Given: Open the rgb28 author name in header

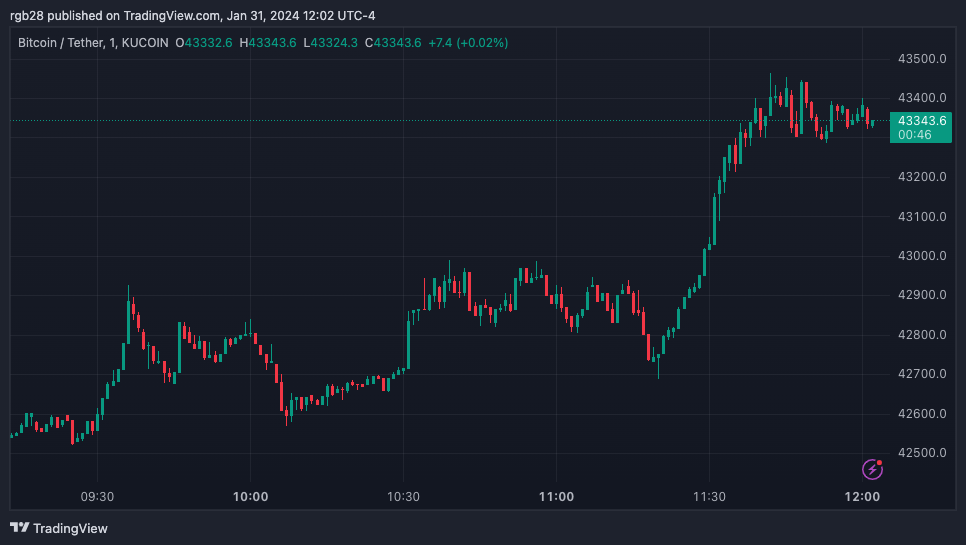Looking at the screenshot, I should click(28, 15).
